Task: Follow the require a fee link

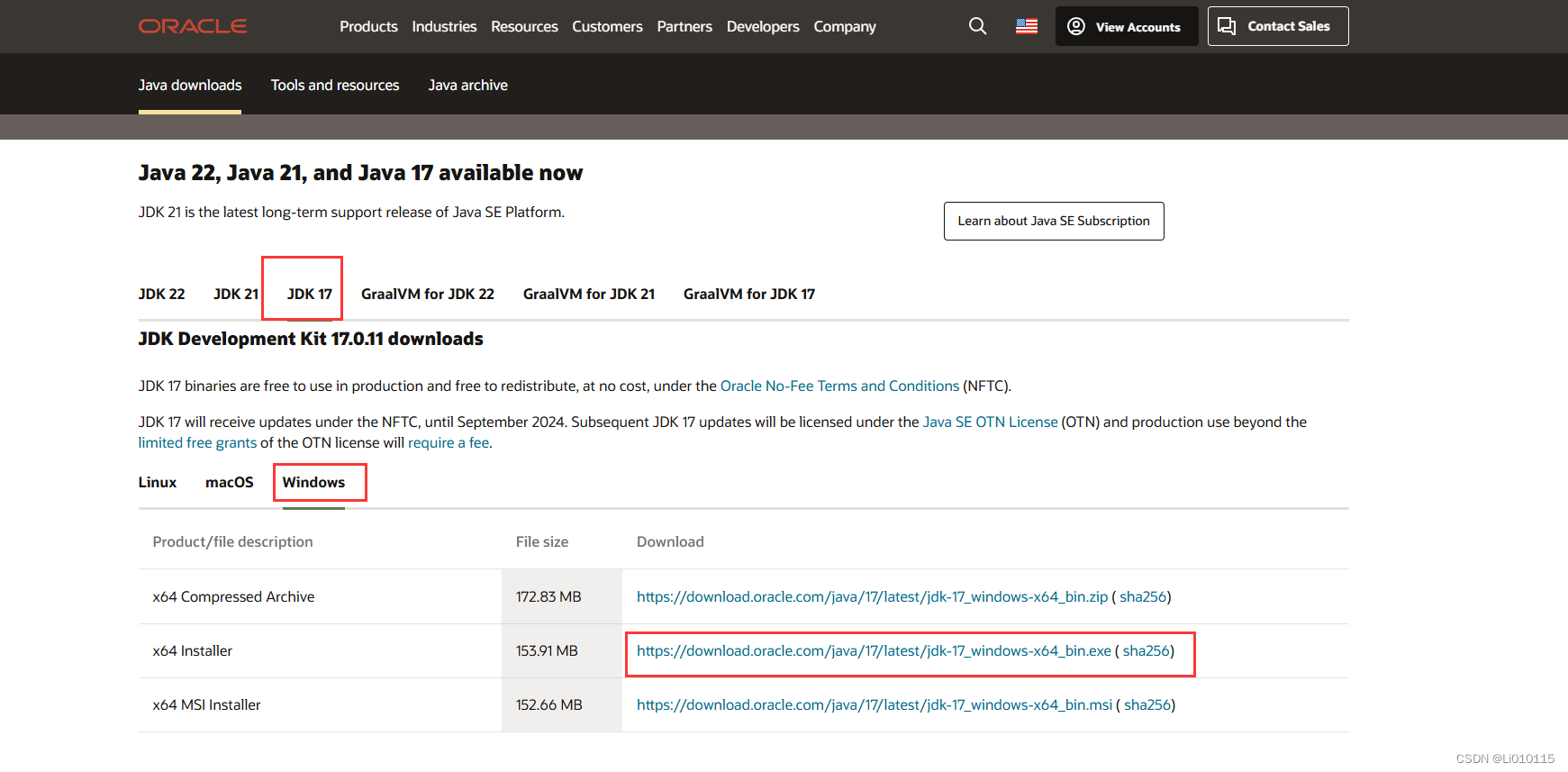Action: (449, 442)
